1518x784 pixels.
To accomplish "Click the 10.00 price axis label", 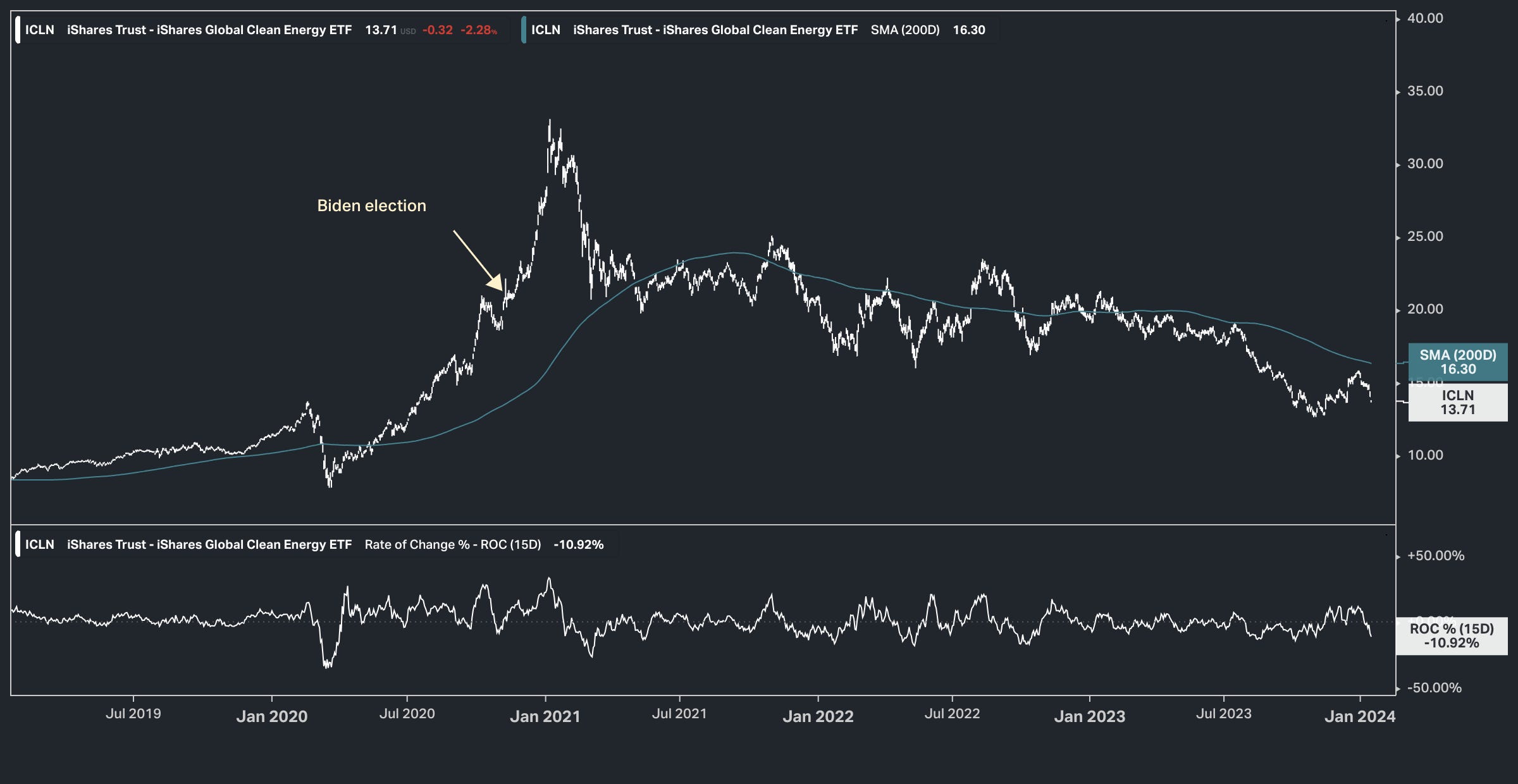I will click(x=1425, y=455).
